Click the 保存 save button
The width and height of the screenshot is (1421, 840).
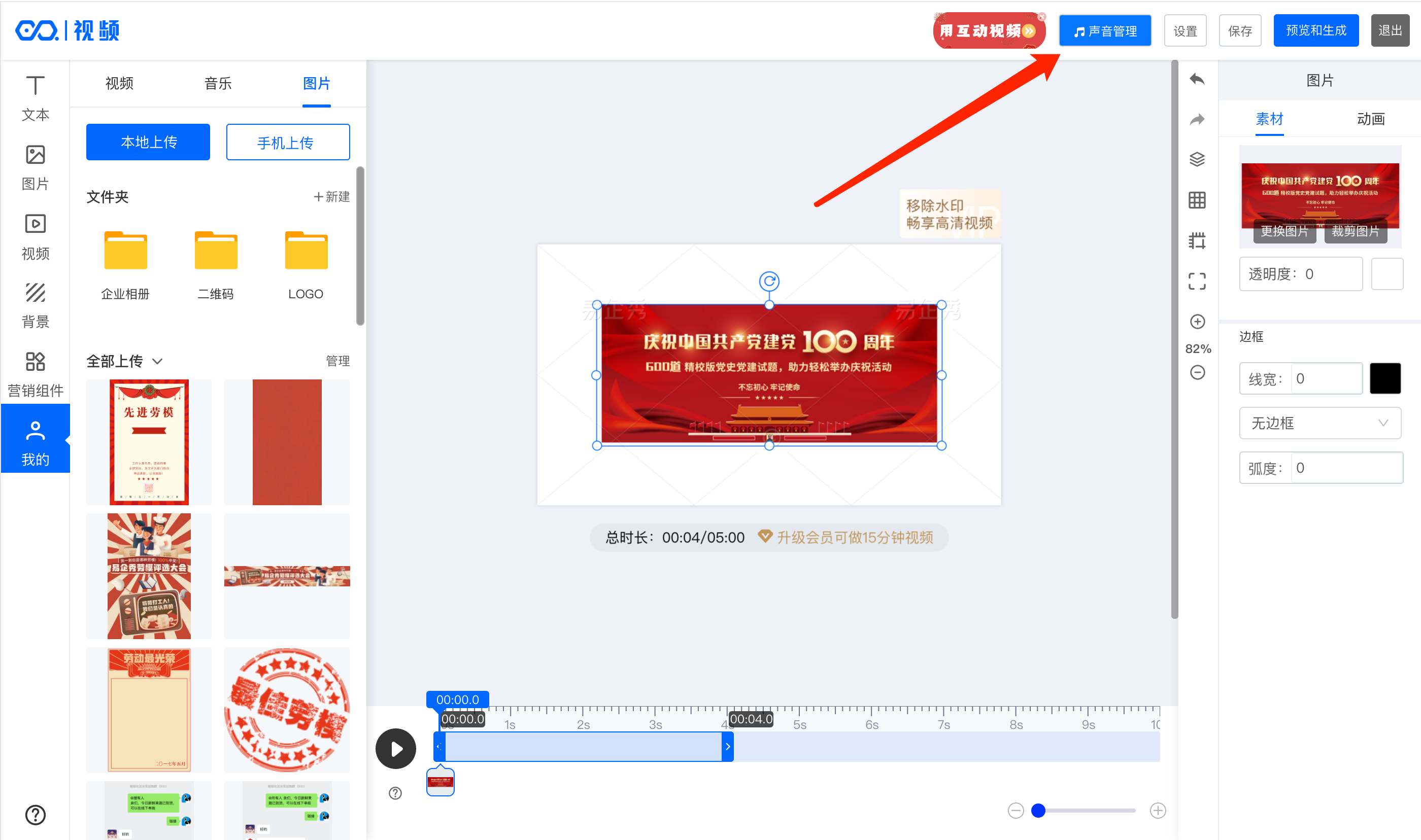click(1239, 30)
